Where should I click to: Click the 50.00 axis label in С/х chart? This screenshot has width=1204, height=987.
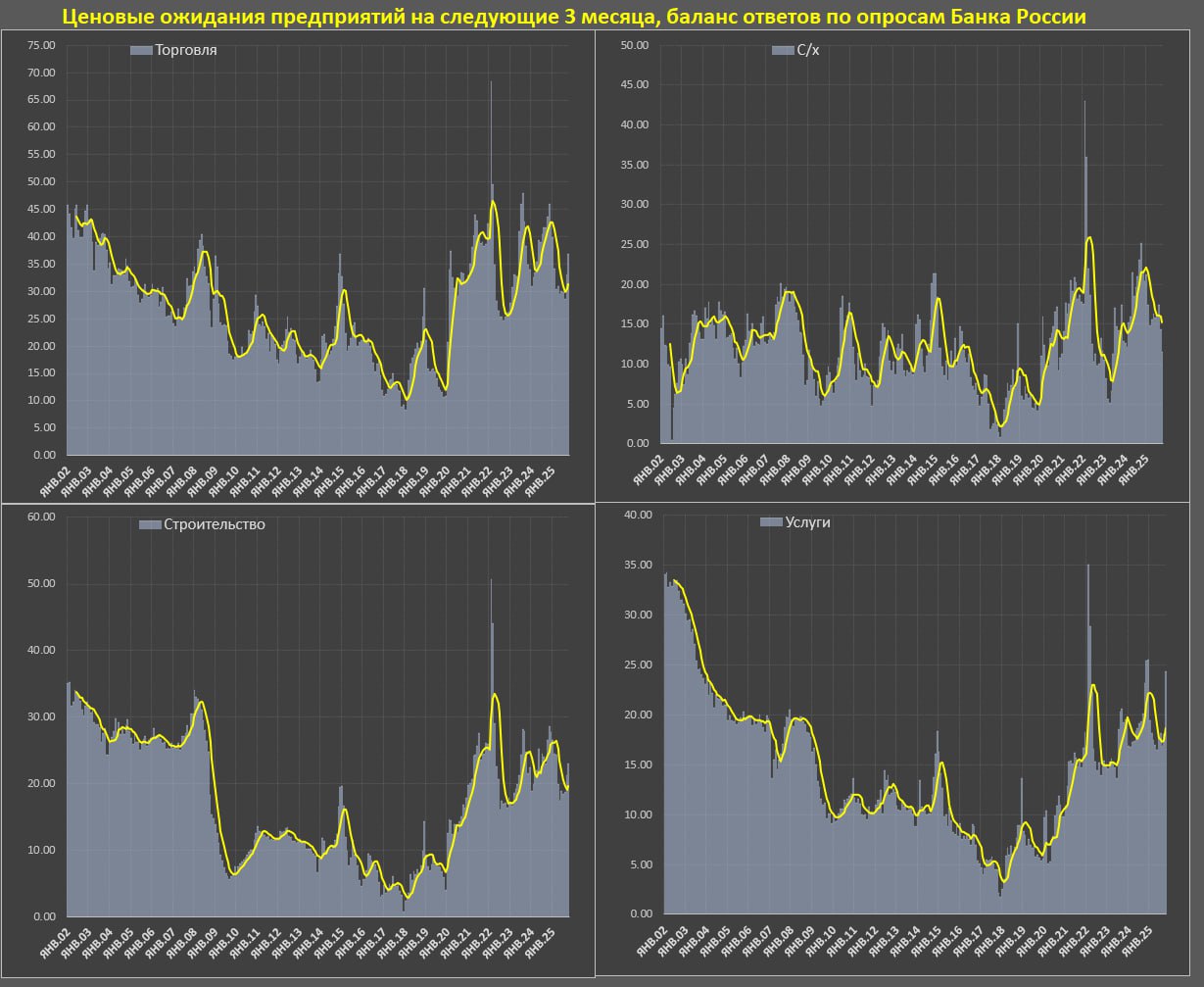(634, 45)
